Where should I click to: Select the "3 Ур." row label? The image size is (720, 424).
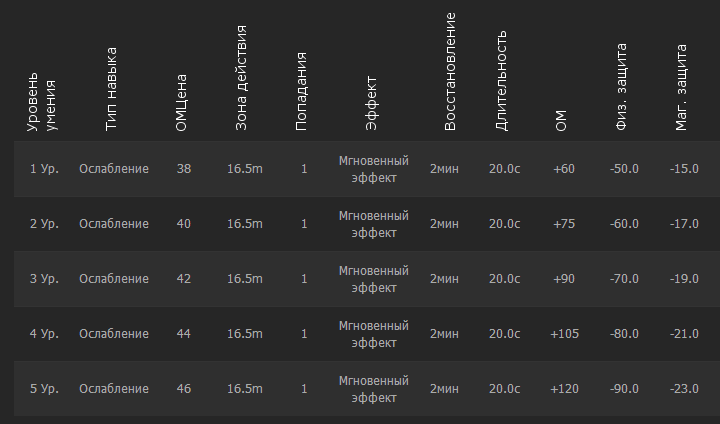click(x=44, y=279)
